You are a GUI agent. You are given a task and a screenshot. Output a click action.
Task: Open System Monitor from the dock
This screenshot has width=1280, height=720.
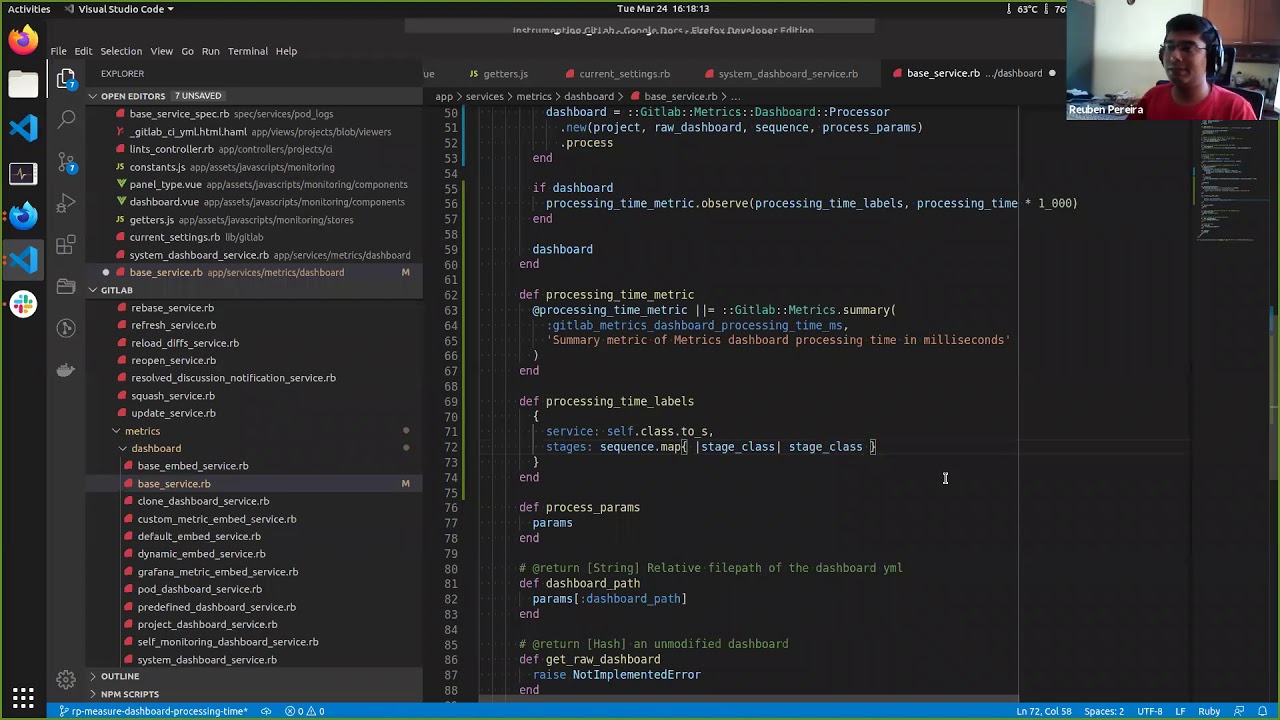click(x=23, y=173)
